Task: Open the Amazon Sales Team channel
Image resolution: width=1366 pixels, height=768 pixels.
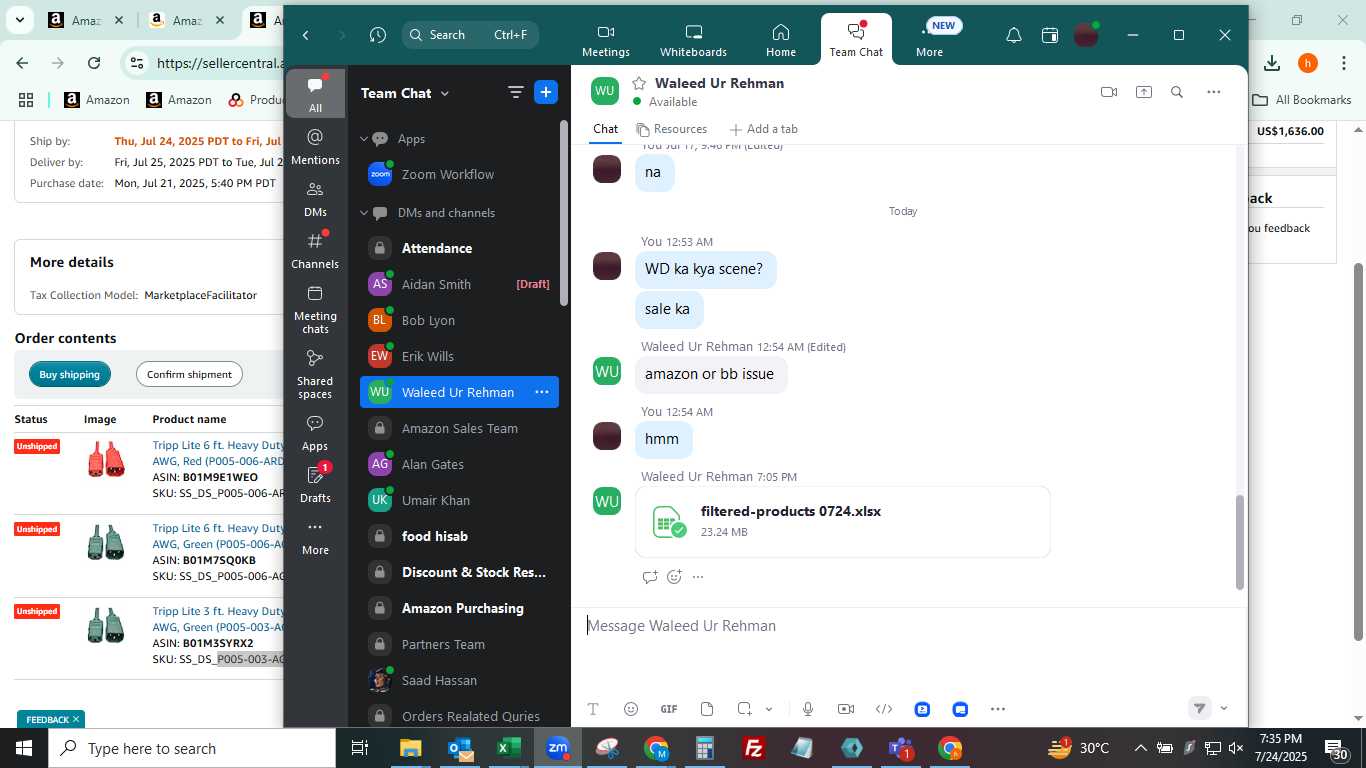Action: coord(459,428)
